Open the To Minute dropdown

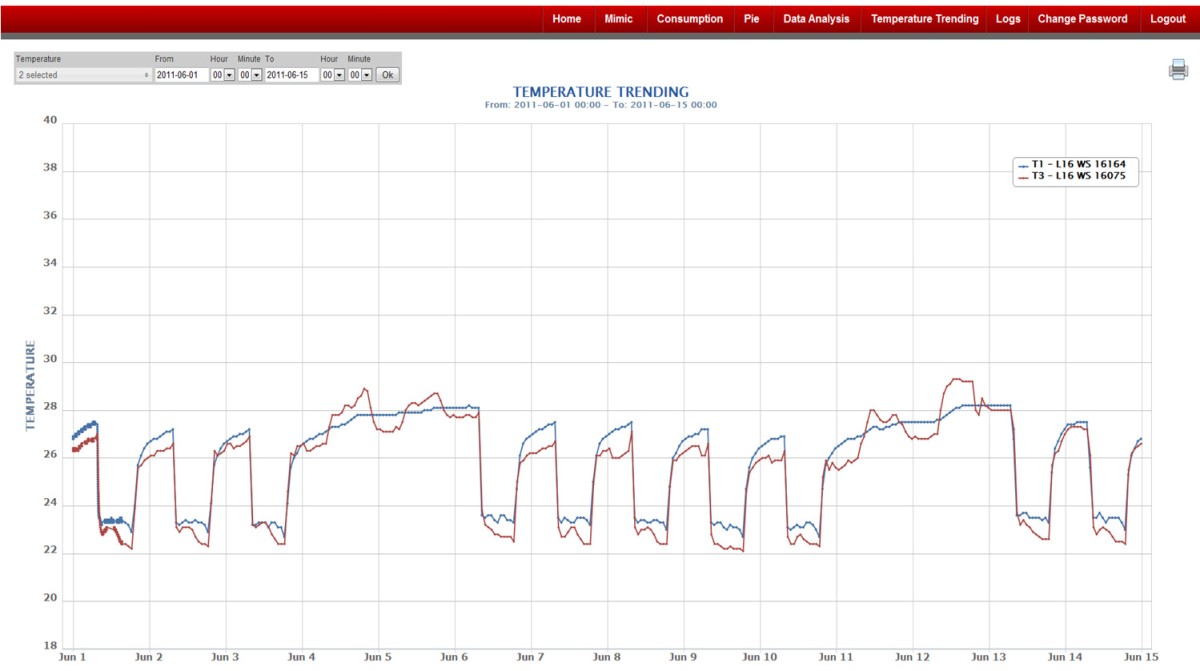tap(360, 75)
